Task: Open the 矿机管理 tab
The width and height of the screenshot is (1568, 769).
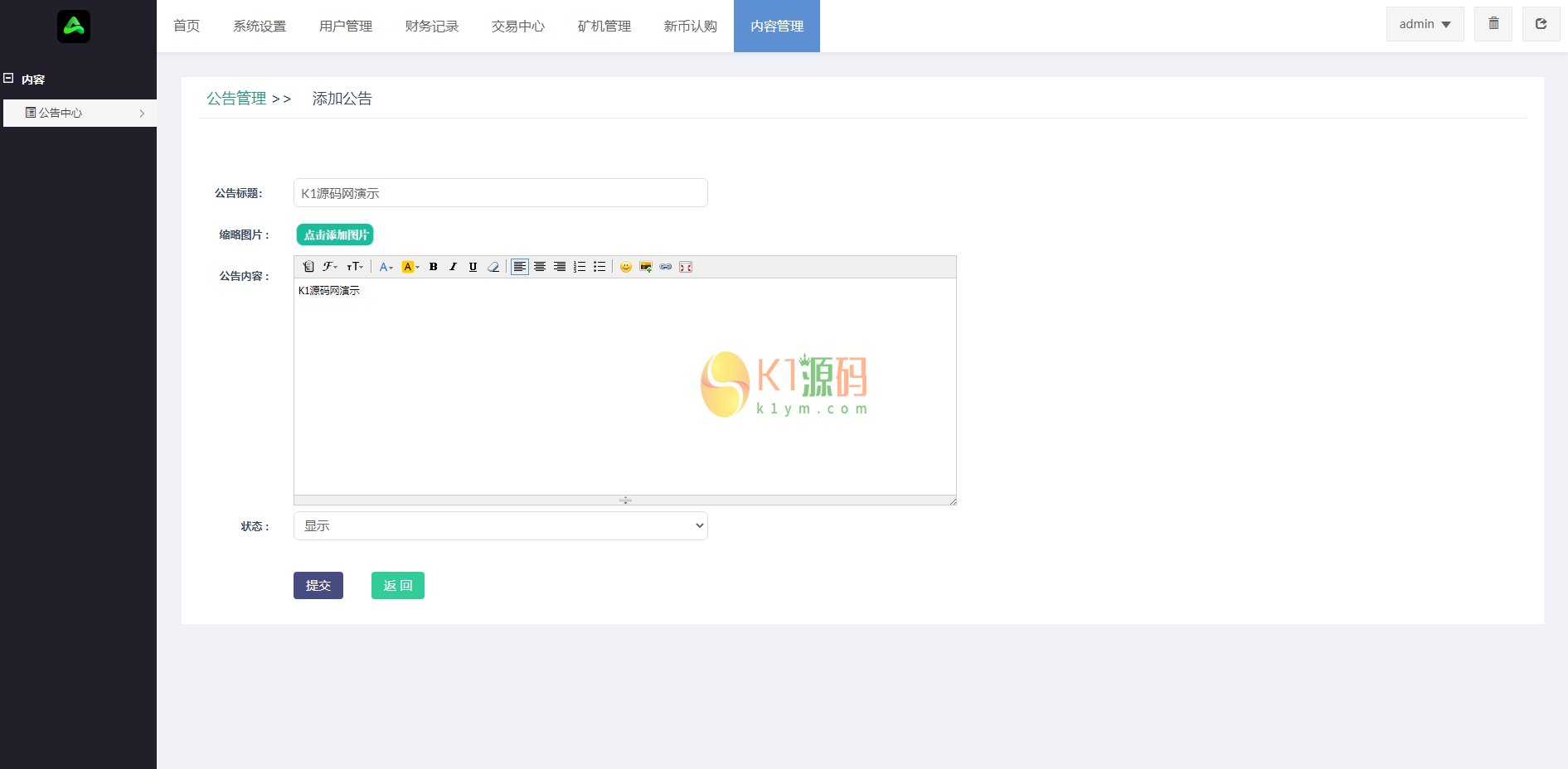Action: (x=604, y=27)
